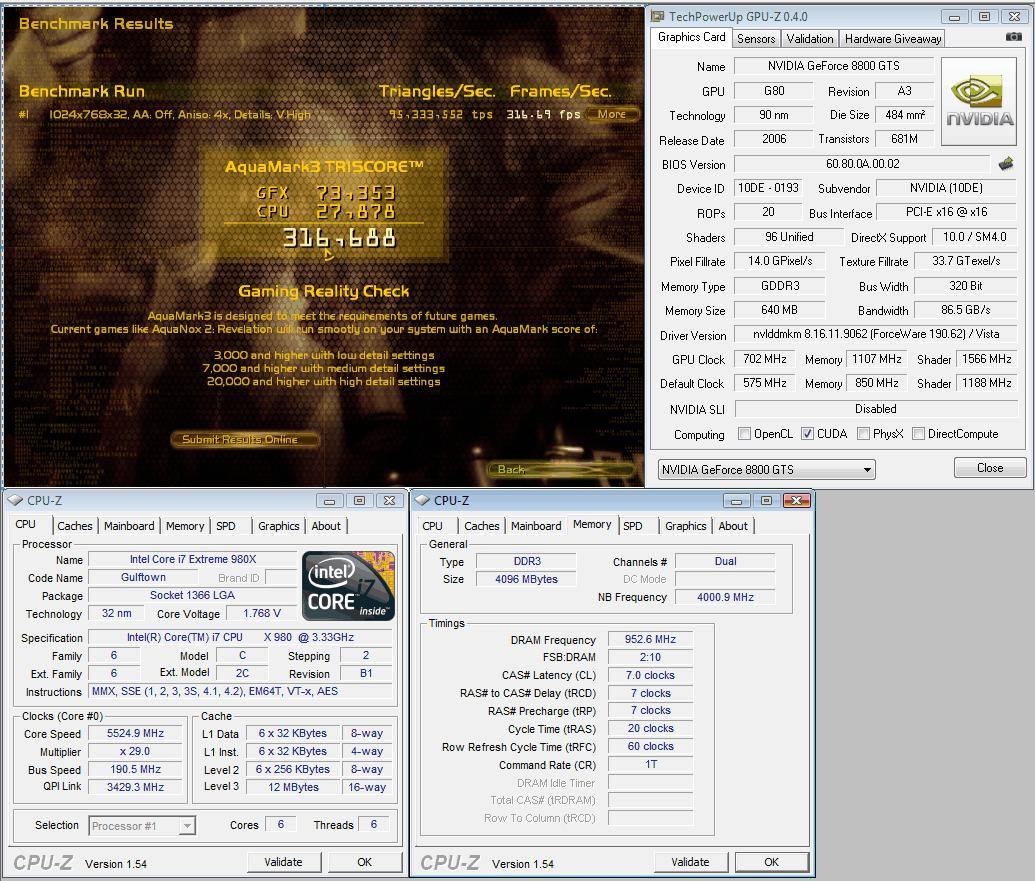Open the Hardware Giveaway tab
This screenshot has width=1035, height=881.
point(892,39)
